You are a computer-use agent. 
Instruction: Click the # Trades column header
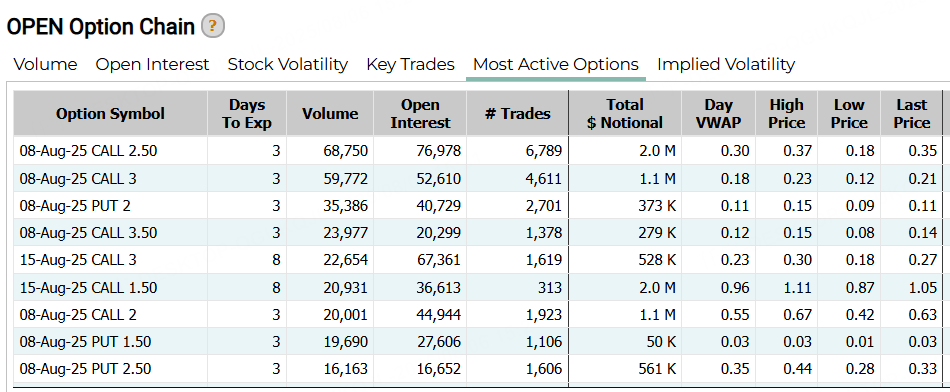click(x=517, y=113)
